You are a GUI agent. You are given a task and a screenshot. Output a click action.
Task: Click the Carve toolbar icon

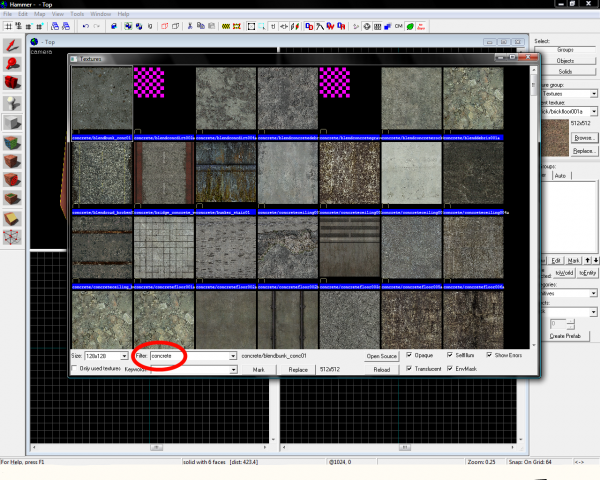(114, 26)
